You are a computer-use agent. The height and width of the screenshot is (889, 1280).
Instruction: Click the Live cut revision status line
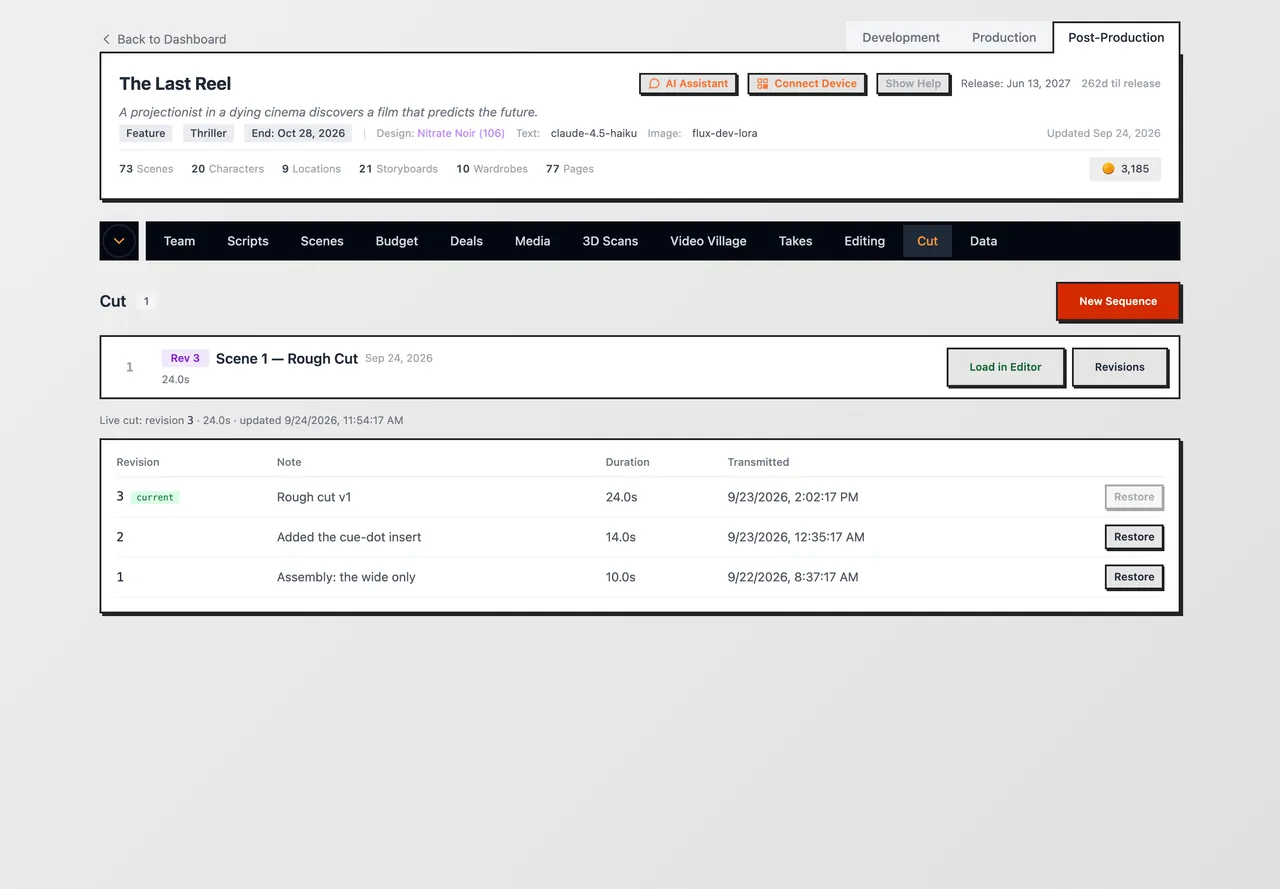click(x=251, y=421)
